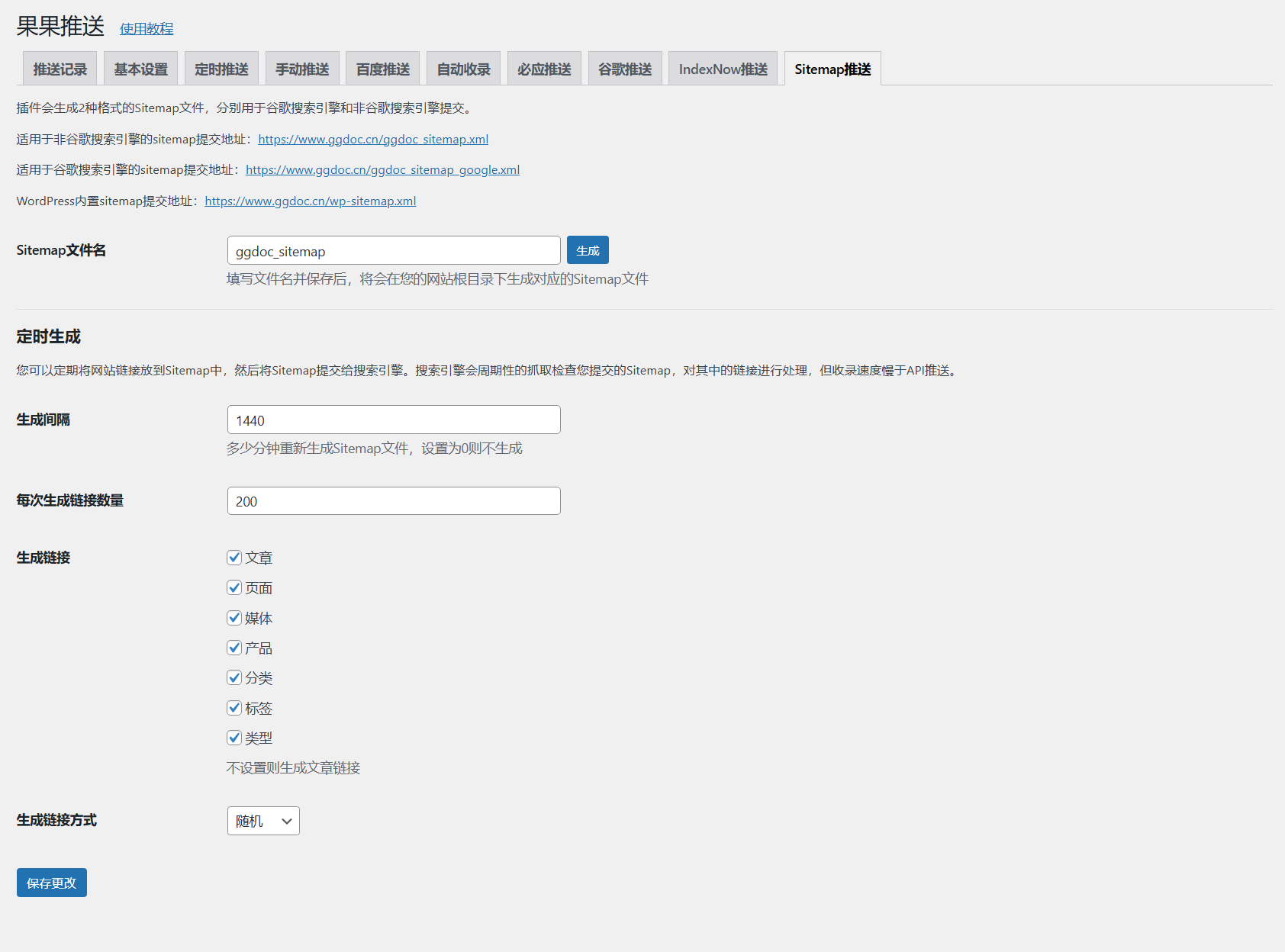Toggle the 页面 checkbox
This screenshot has height=952, width=1285.
[234, 587]
